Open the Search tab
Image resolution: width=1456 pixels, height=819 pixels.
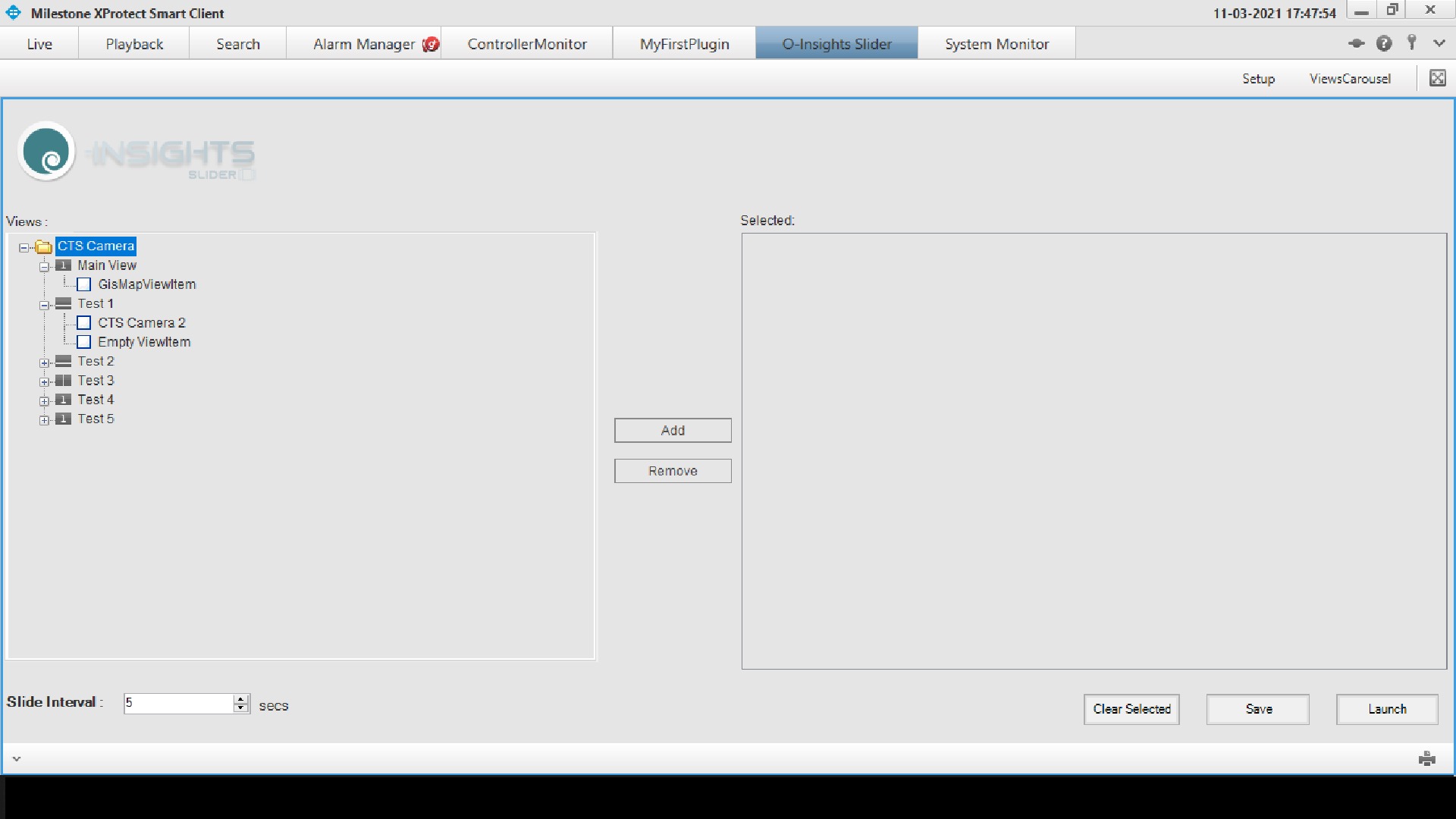(238, 44)
